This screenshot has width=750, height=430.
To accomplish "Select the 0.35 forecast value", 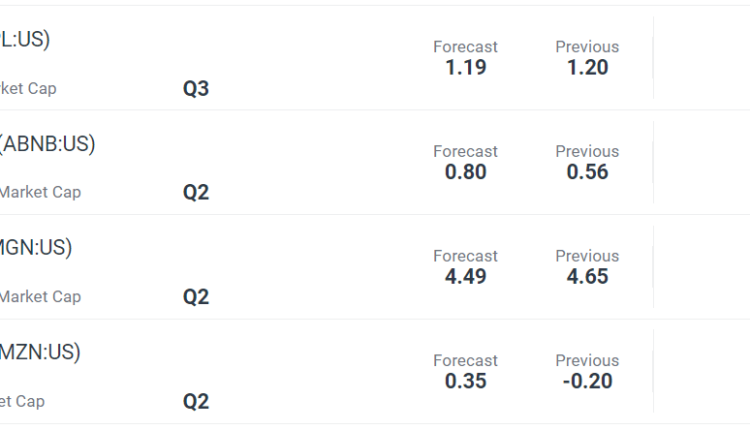I will [x=465, y=381].
